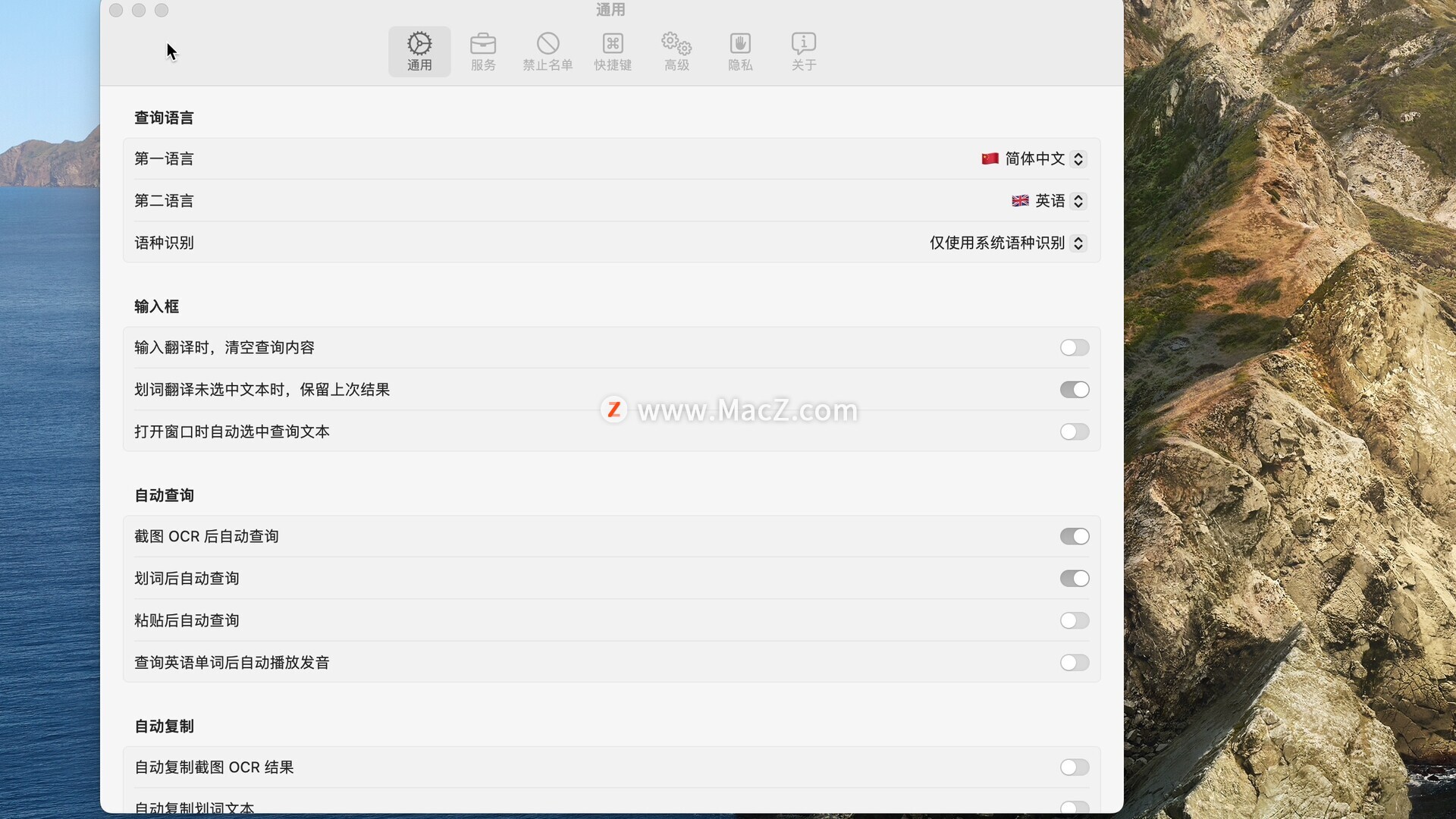
Task: Open the 通用 general settings tab
Action: (x=419, y=52)
